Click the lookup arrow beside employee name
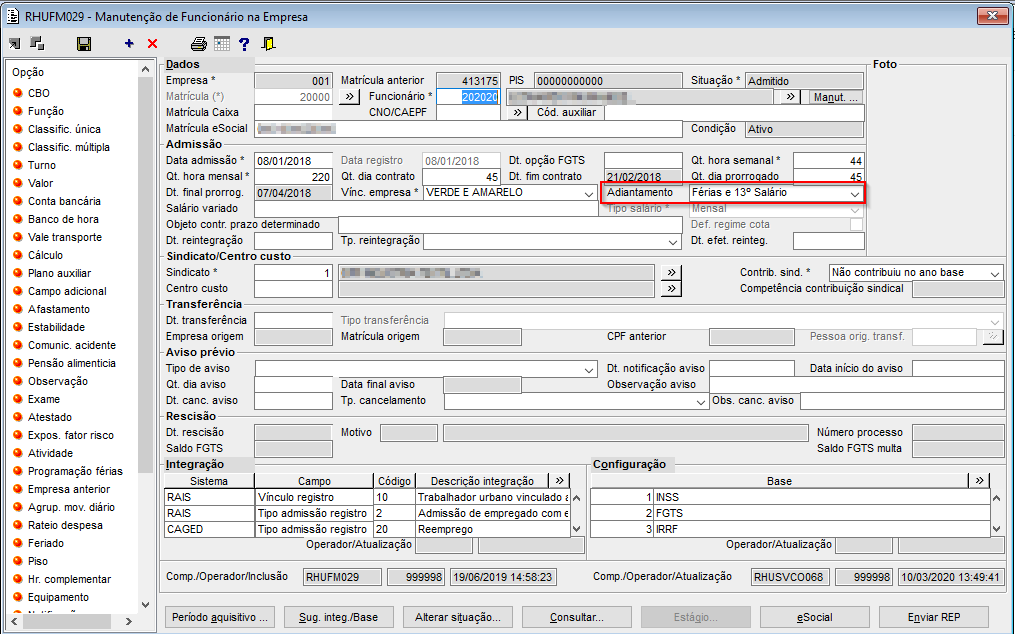Viewport: 1015px width, 634px height. [x=790, y=96]
